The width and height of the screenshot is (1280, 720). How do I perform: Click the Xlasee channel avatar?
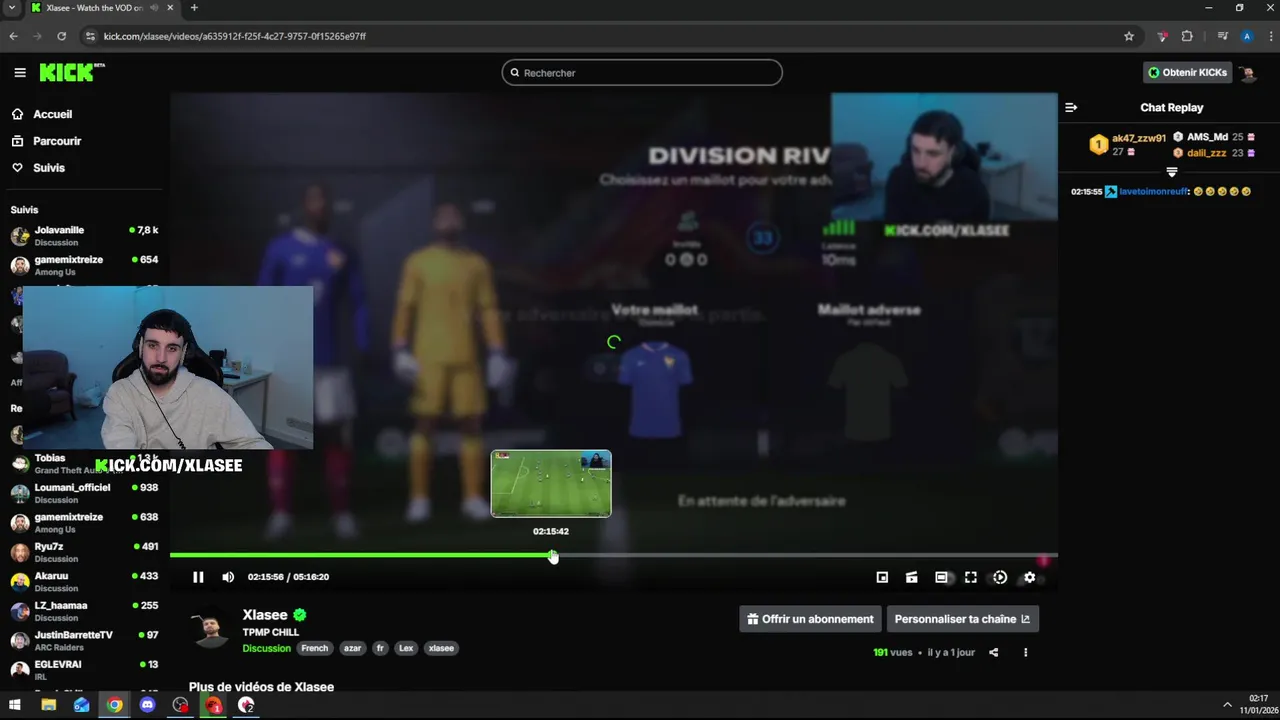click(211, 627)
